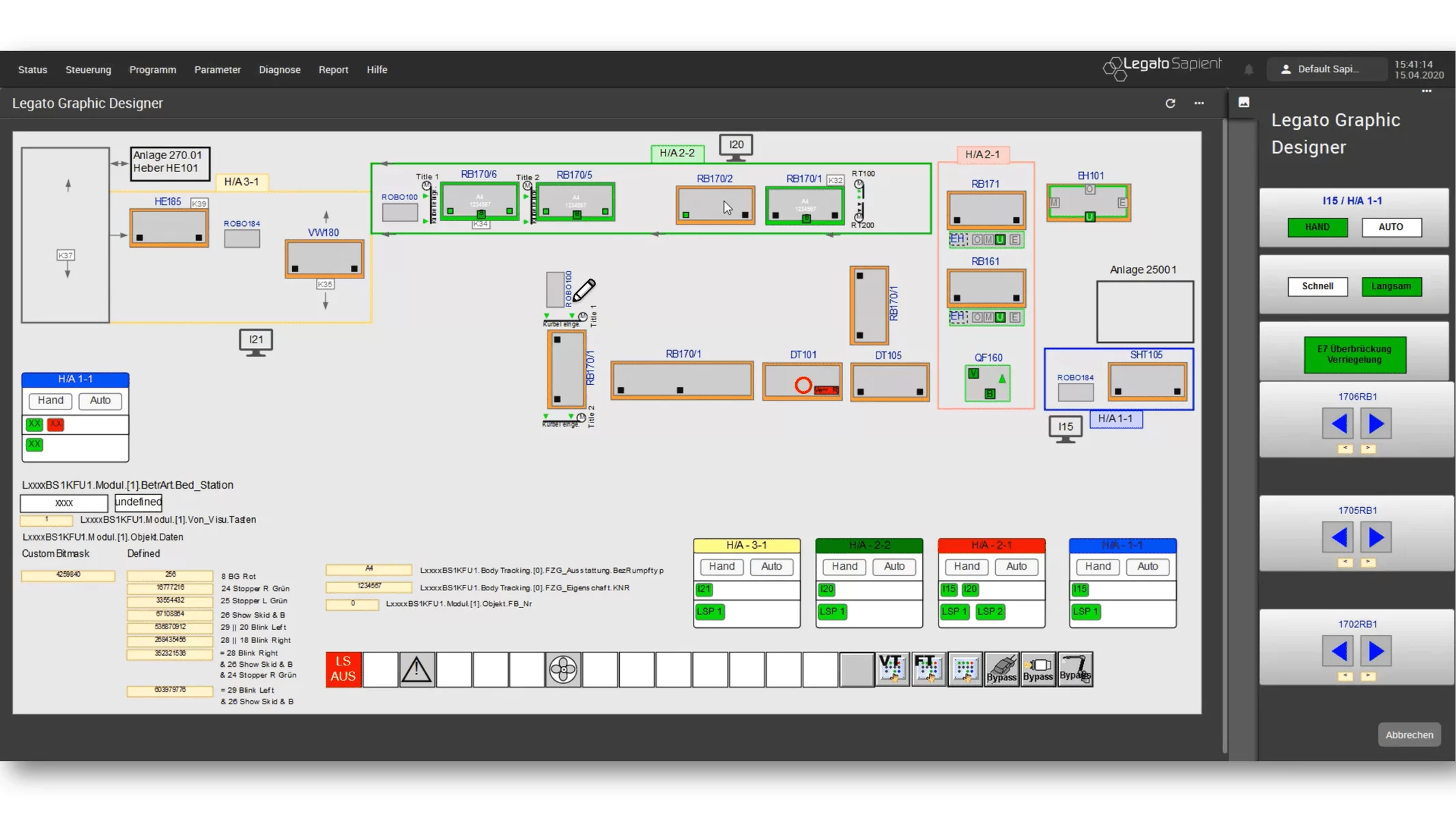Click the unlabeled dot-grid selection icon
This screenshot has width=1456, height=819.
tap(965, 670)
